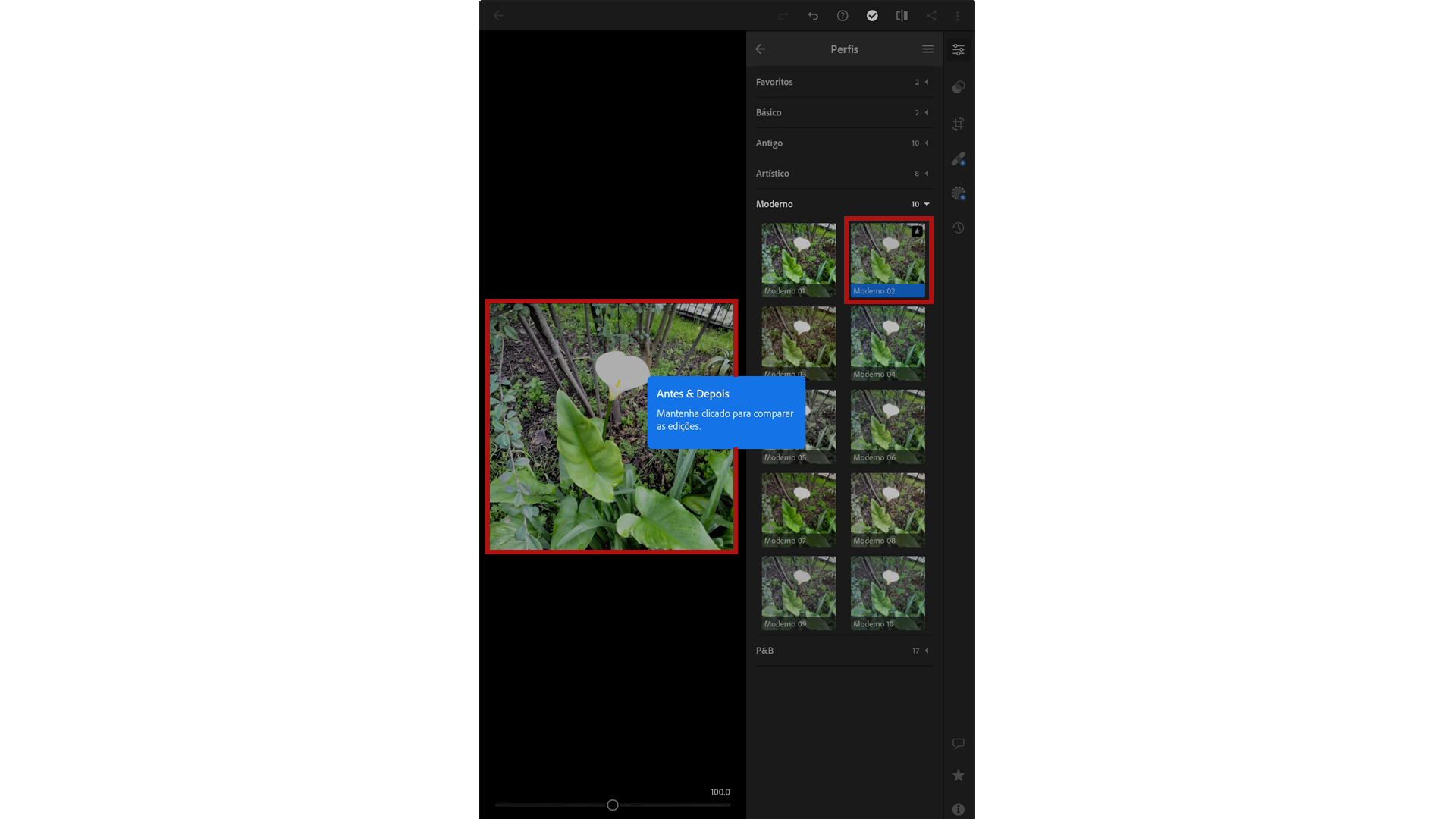1456x819 pixels.
Task: Open the share icon
Action: coord(931,15)
